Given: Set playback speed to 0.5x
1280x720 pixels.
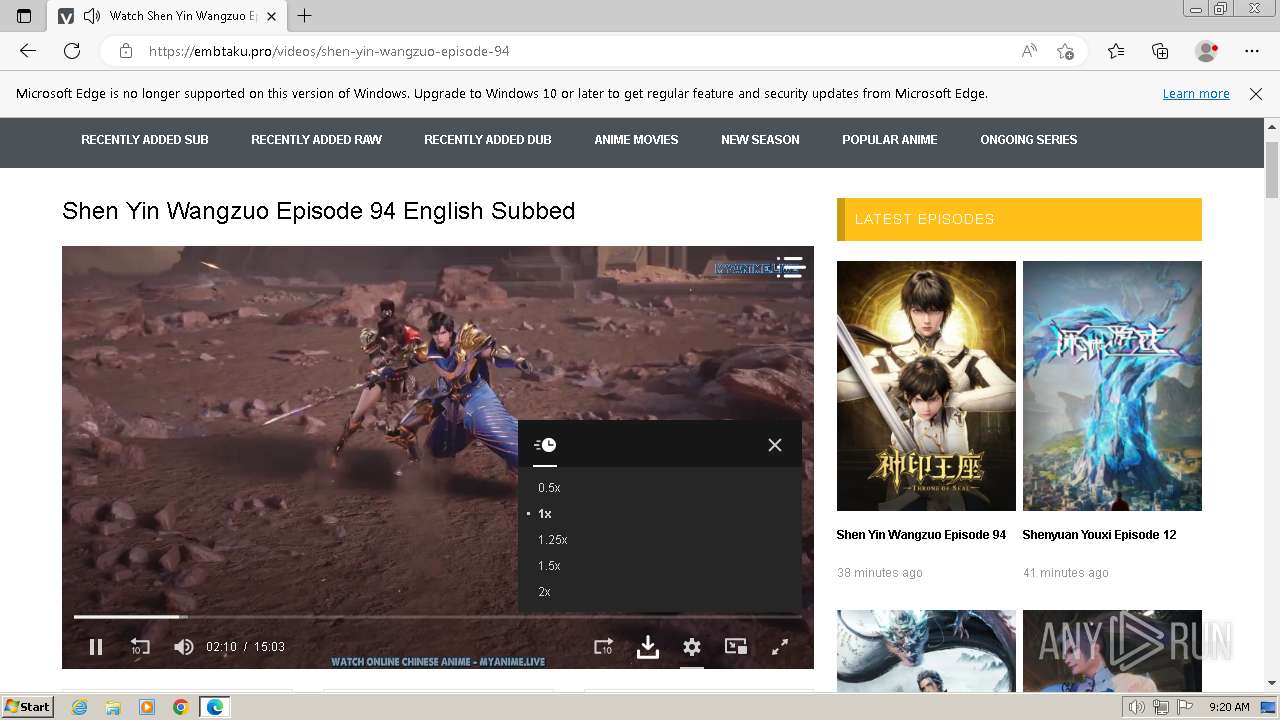Looking at the screenshot, I should pos(549,488).
